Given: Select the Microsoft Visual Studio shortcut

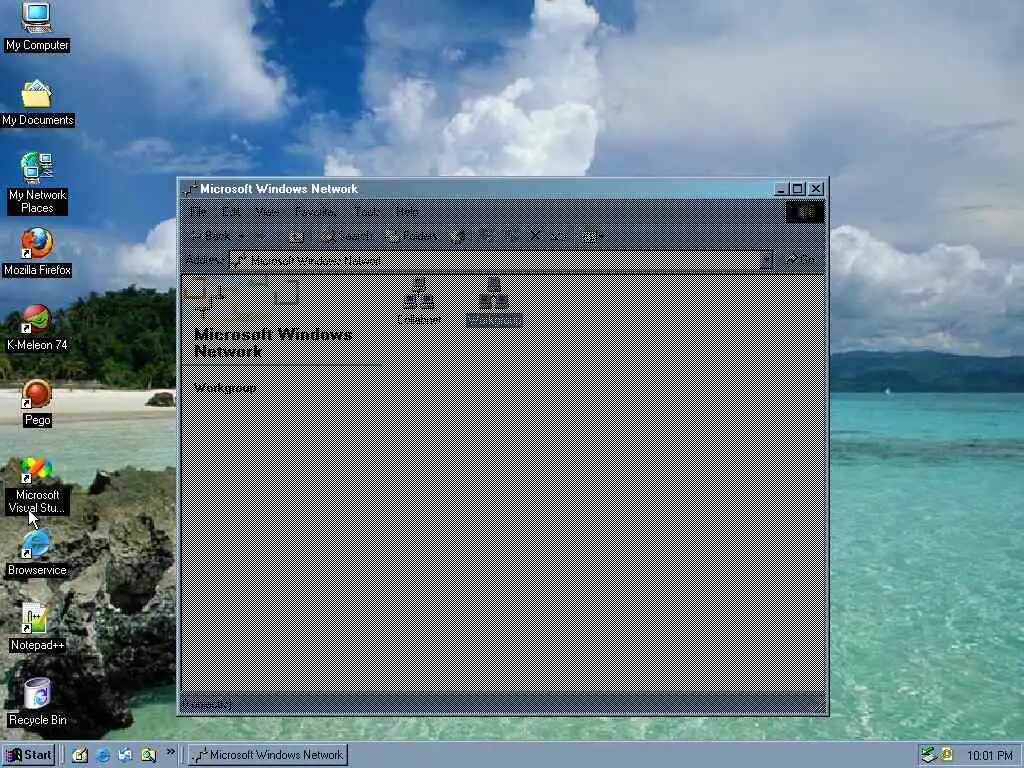Looking at the screenshot, I should (37, 486).
